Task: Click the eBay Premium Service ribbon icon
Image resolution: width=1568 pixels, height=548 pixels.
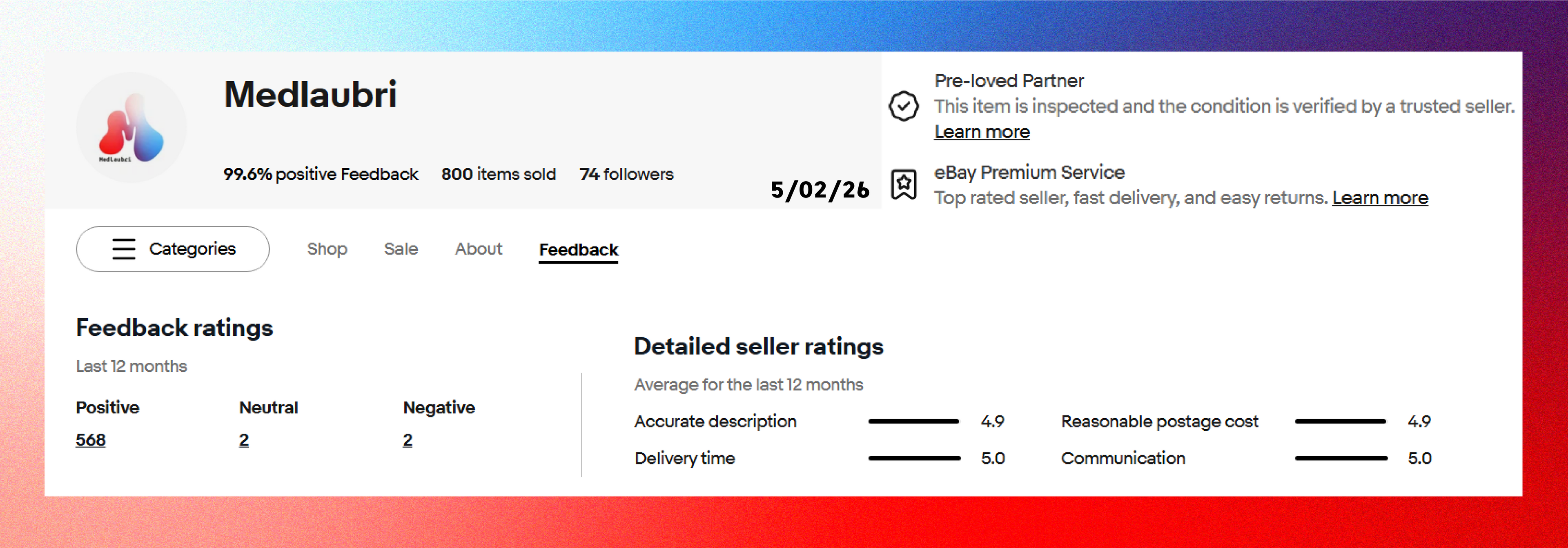Action: point(903,184)
